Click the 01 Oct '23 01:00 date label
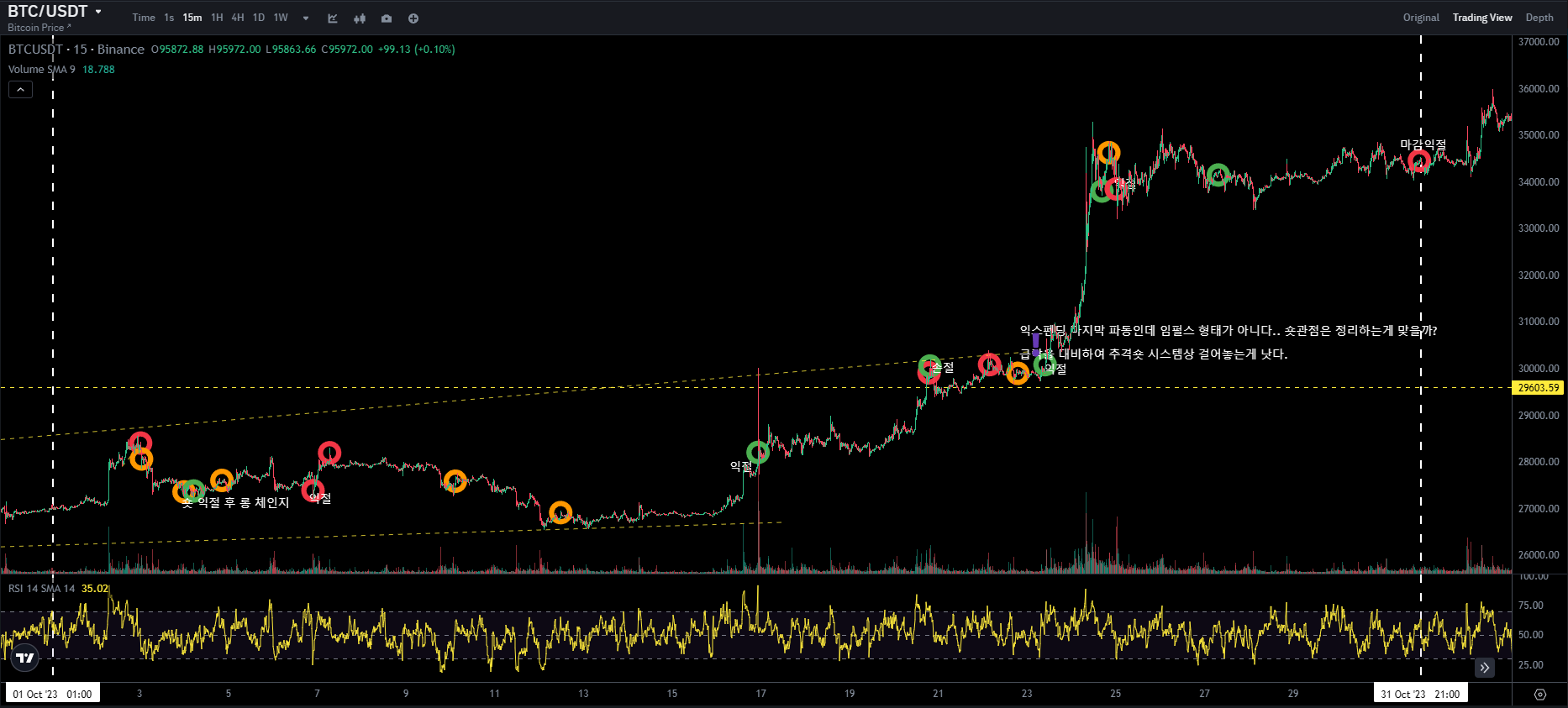The image size is (1568, 708). 52,694
